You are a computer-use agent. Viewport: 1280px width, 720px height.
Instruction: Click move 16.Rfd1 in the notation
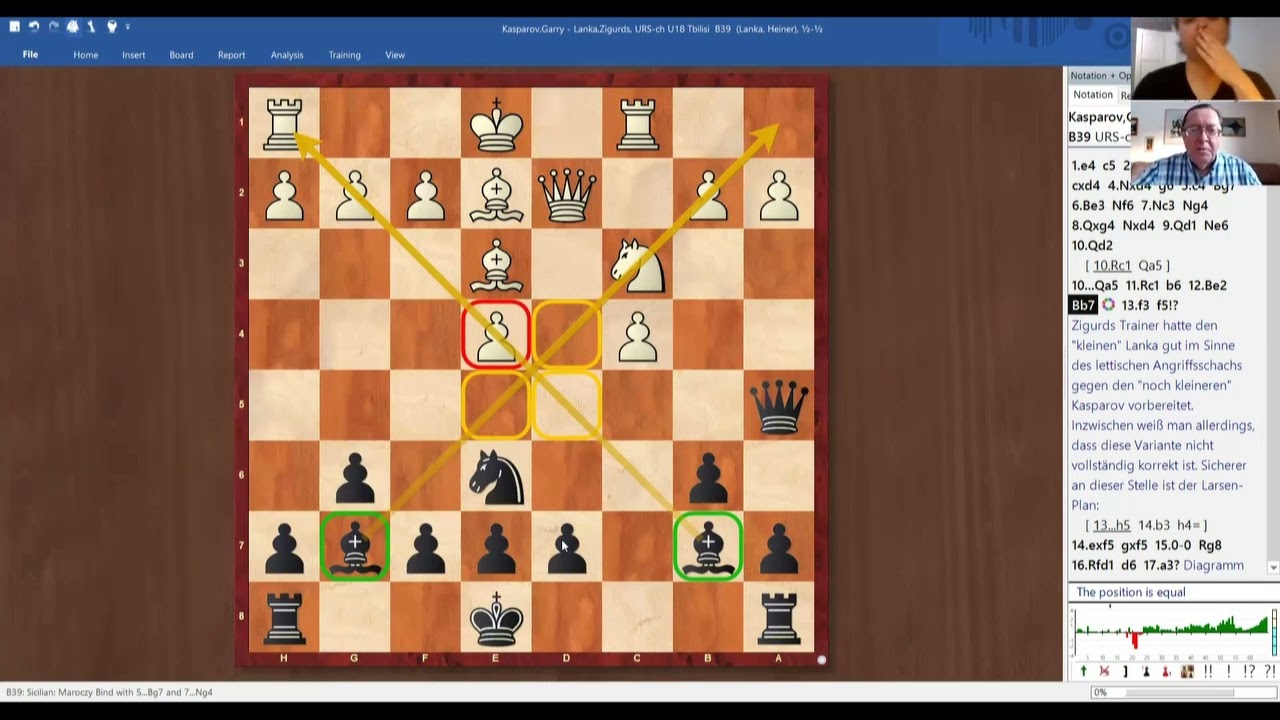[x=1095, y=565]
